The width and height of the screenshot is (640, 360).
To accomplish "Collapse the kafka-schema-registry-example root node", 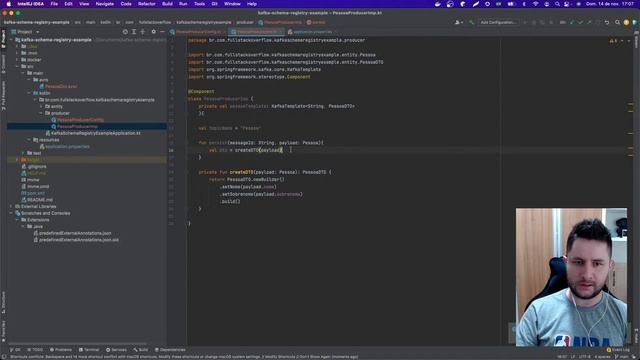I will point(12,40).
